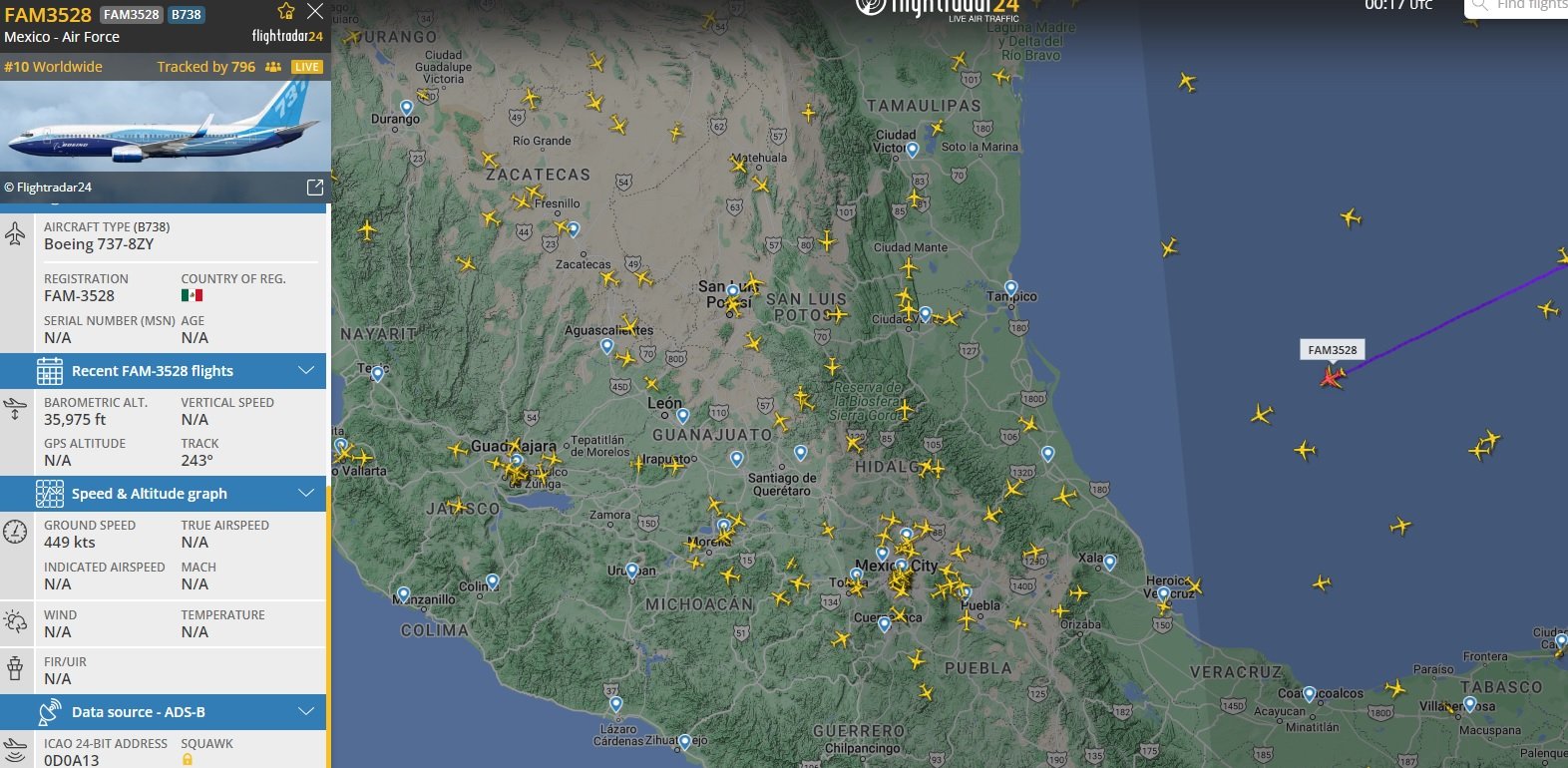Image resolution: width=1568 pixels, height=768 pixels.
Task: Click the satellite dish Data source icon
Action: [x=50, y=712]
